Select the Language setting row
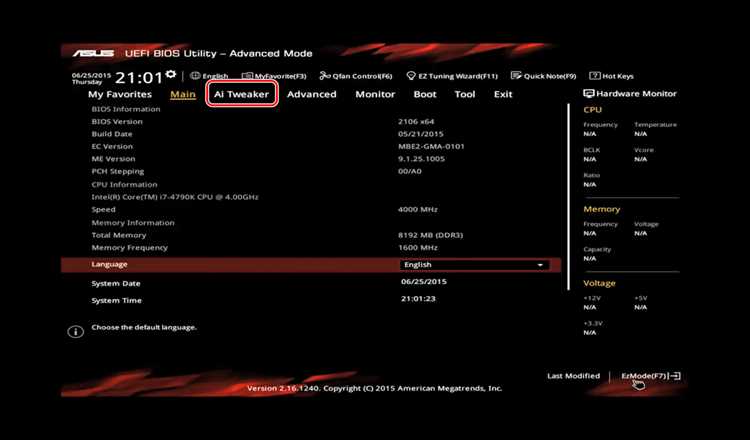Viewport: 750px width, 440px height. click(x=310, y=265)
